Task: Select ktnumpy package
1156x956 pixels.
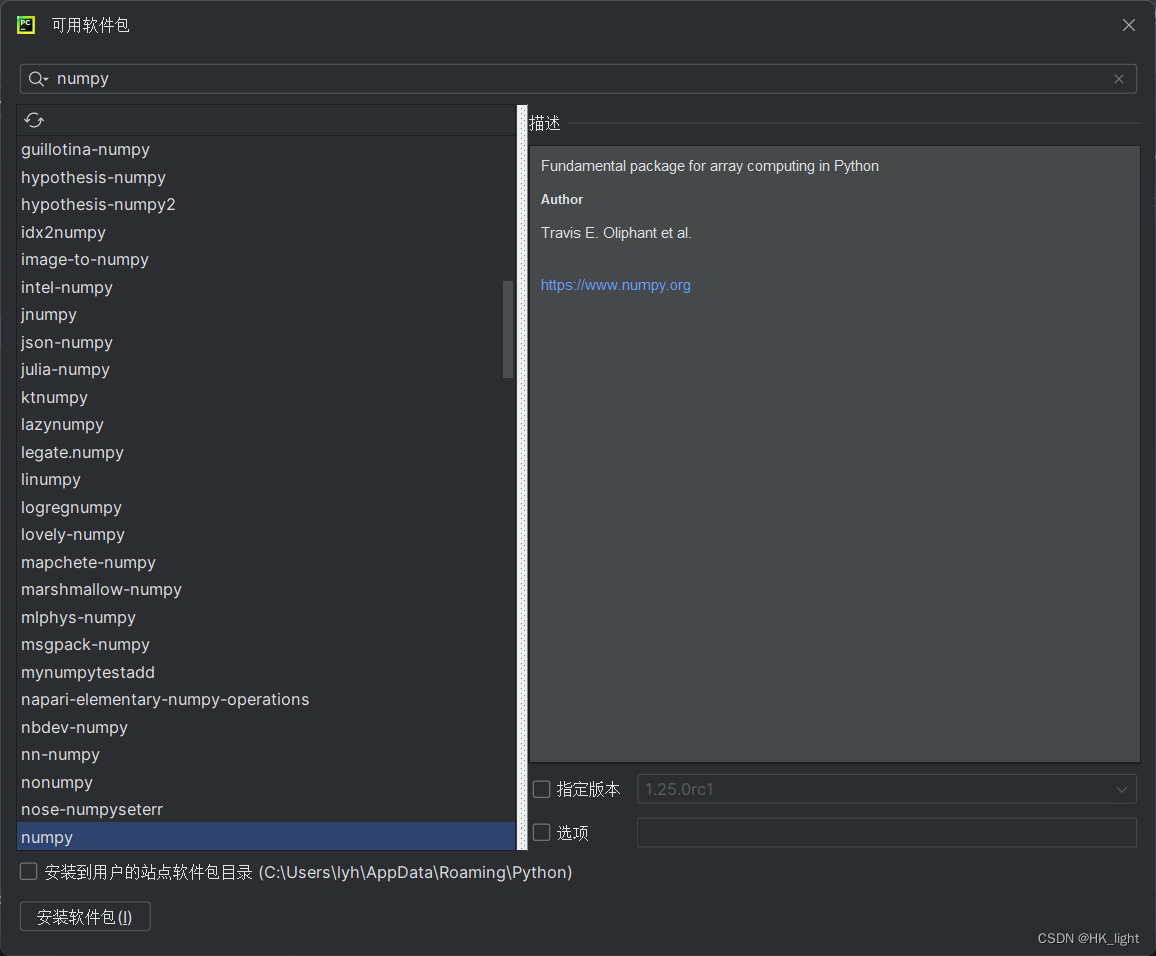Action: pyautogui.click(x=266, y=397)
